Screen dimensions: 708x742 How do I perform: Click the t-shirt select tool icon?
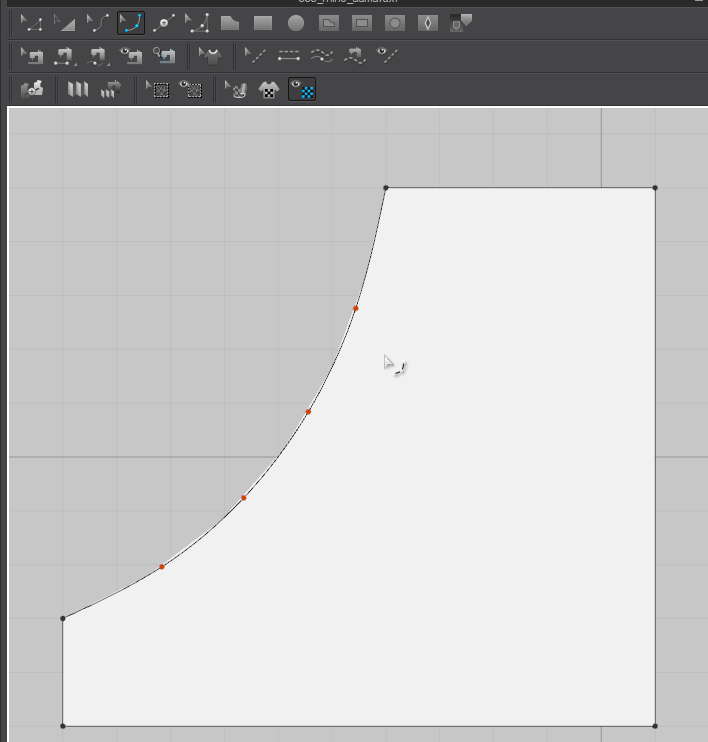point(210,56)
